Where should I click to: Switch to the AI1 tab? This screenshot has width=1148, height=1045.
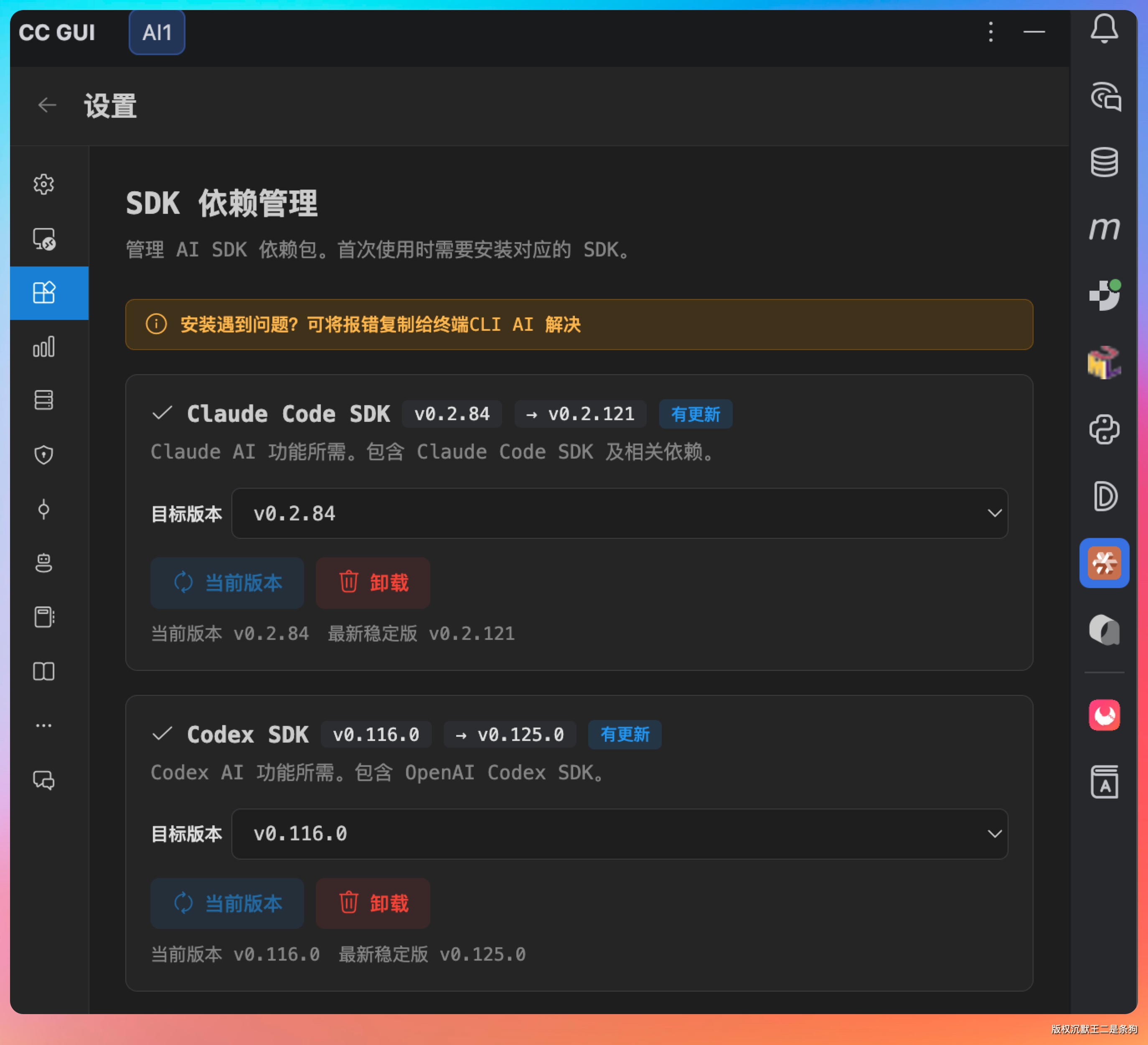click(x=157, y=33)
